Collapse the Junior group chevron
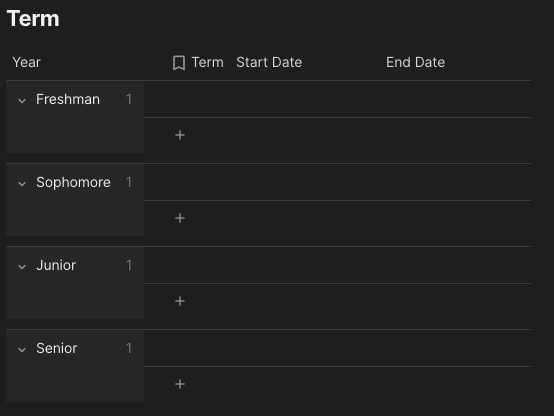The image size is (554, 416). coord(22,267)
